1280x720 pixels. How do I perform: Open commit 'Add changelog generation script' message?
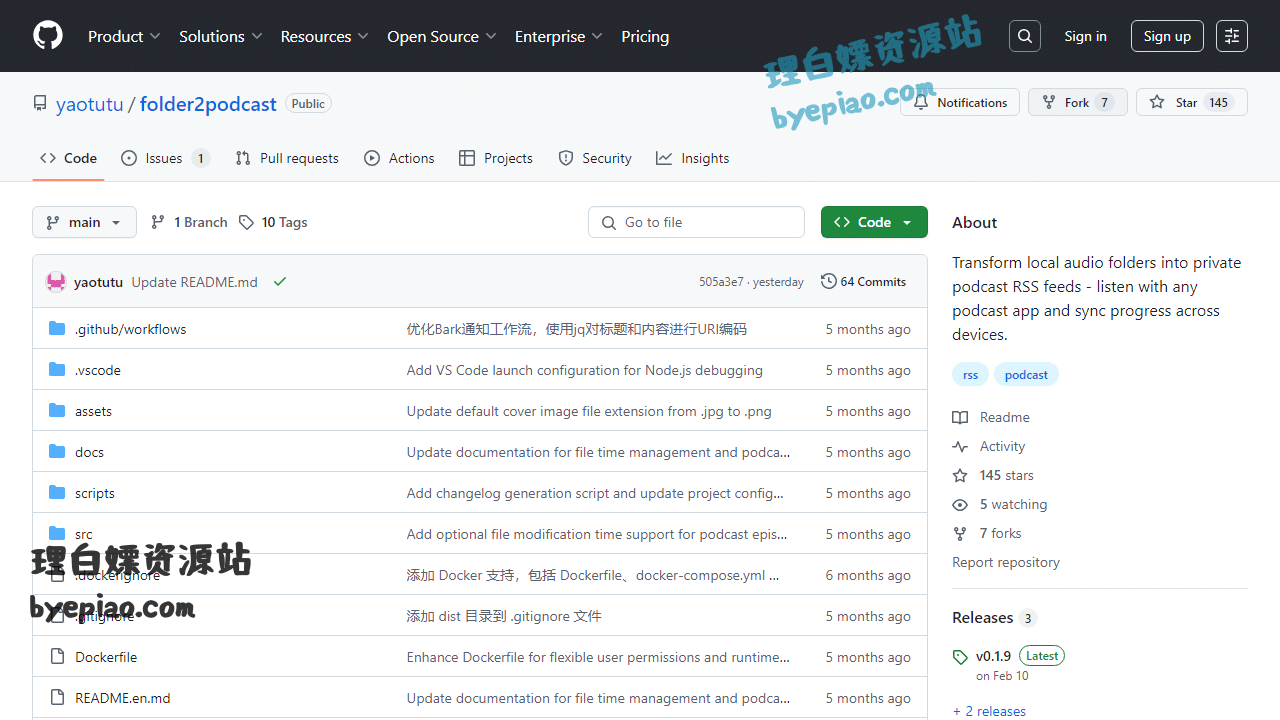point(595,493)
